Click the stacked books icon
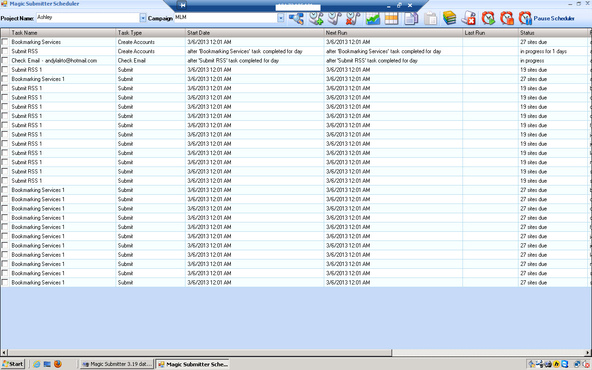Screen dimensions: 592x370 449,18
